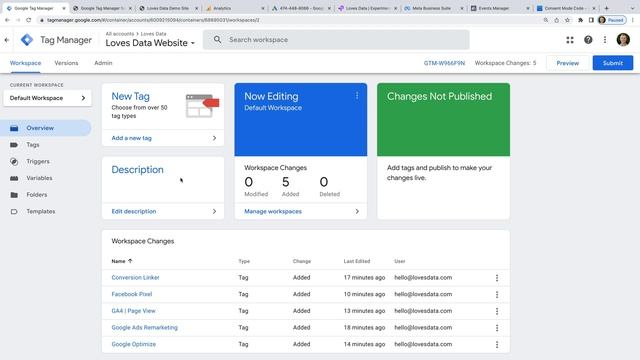
Task: Open Google Ads Remarketing row actions menu
Action: tap(497, 328)
